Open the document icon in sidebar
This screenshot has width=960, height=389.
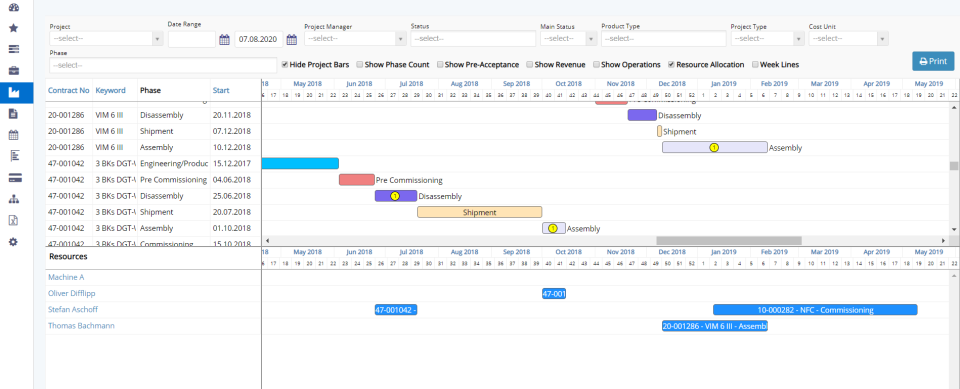click(x=13, y=114)
